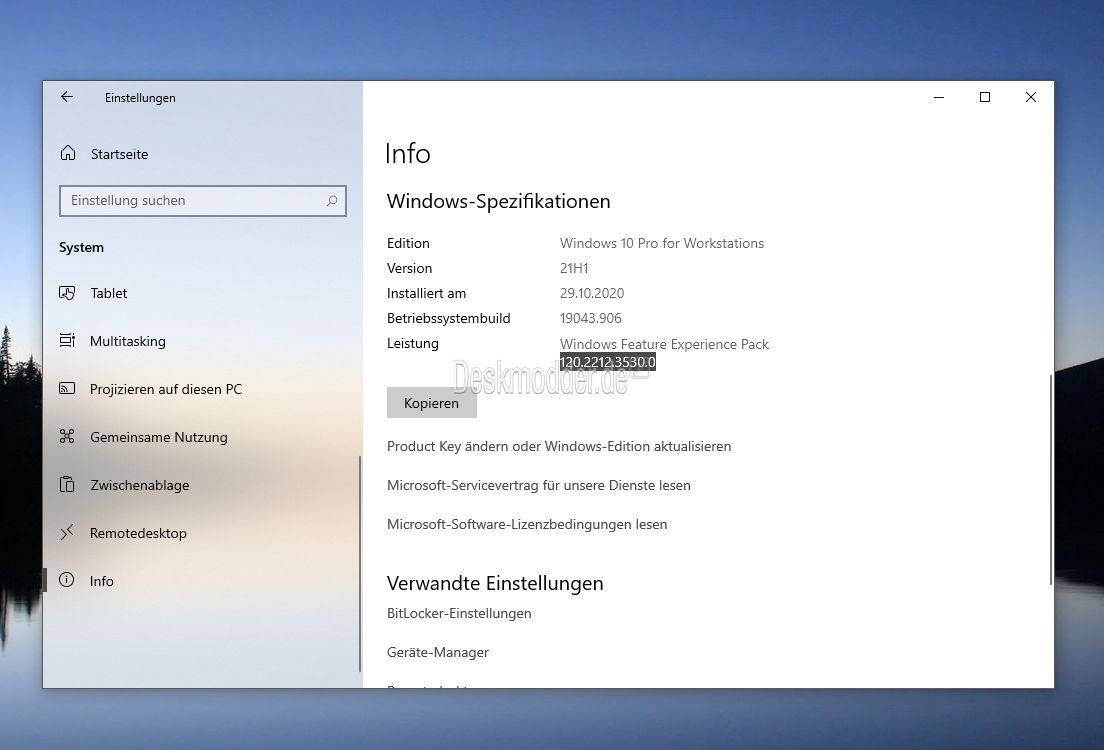
Task: Click the Verwandte Einstellungen heading
Action: click(x=495, y=583)
